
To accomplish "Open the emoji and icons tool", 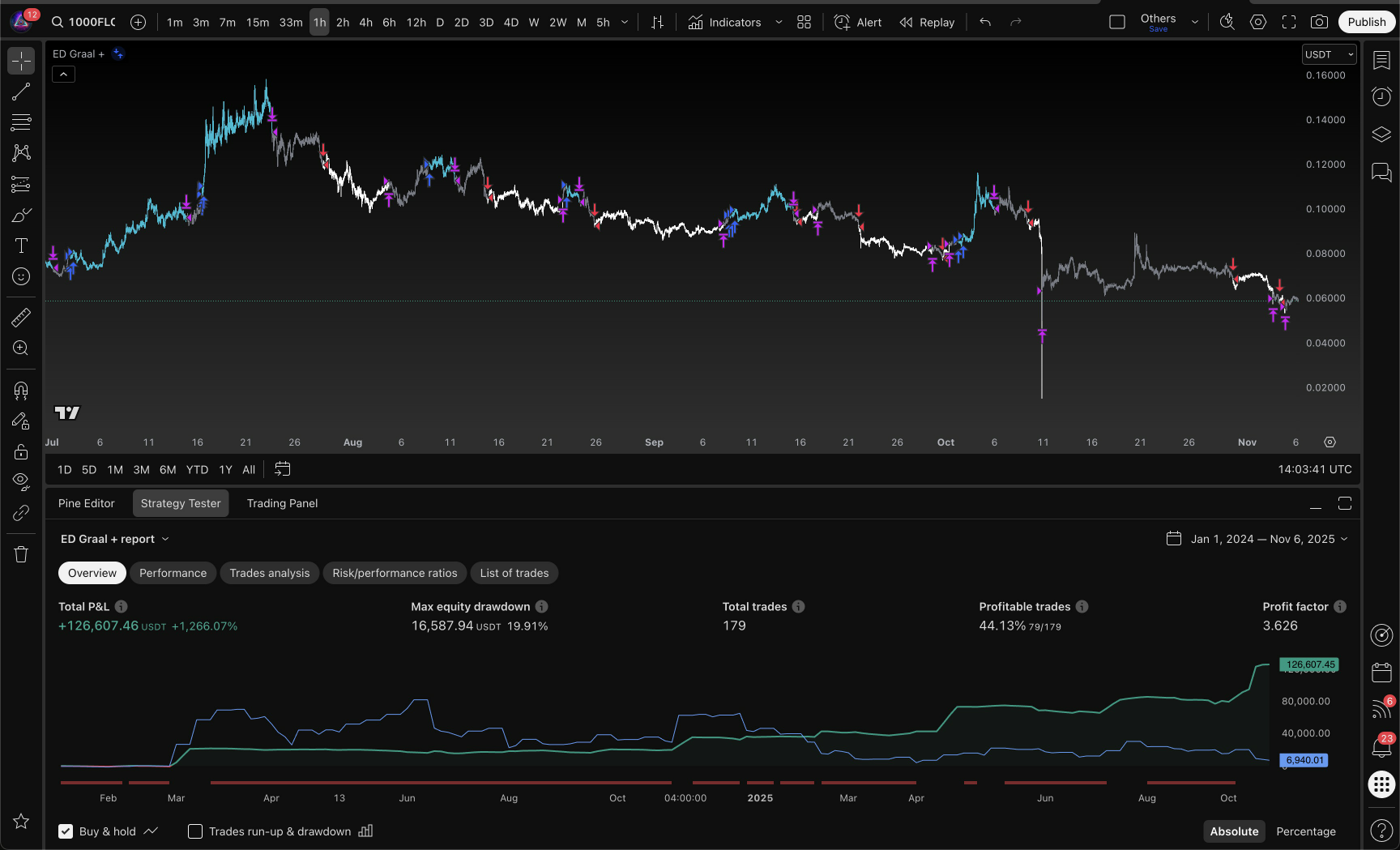I will 21,276.
